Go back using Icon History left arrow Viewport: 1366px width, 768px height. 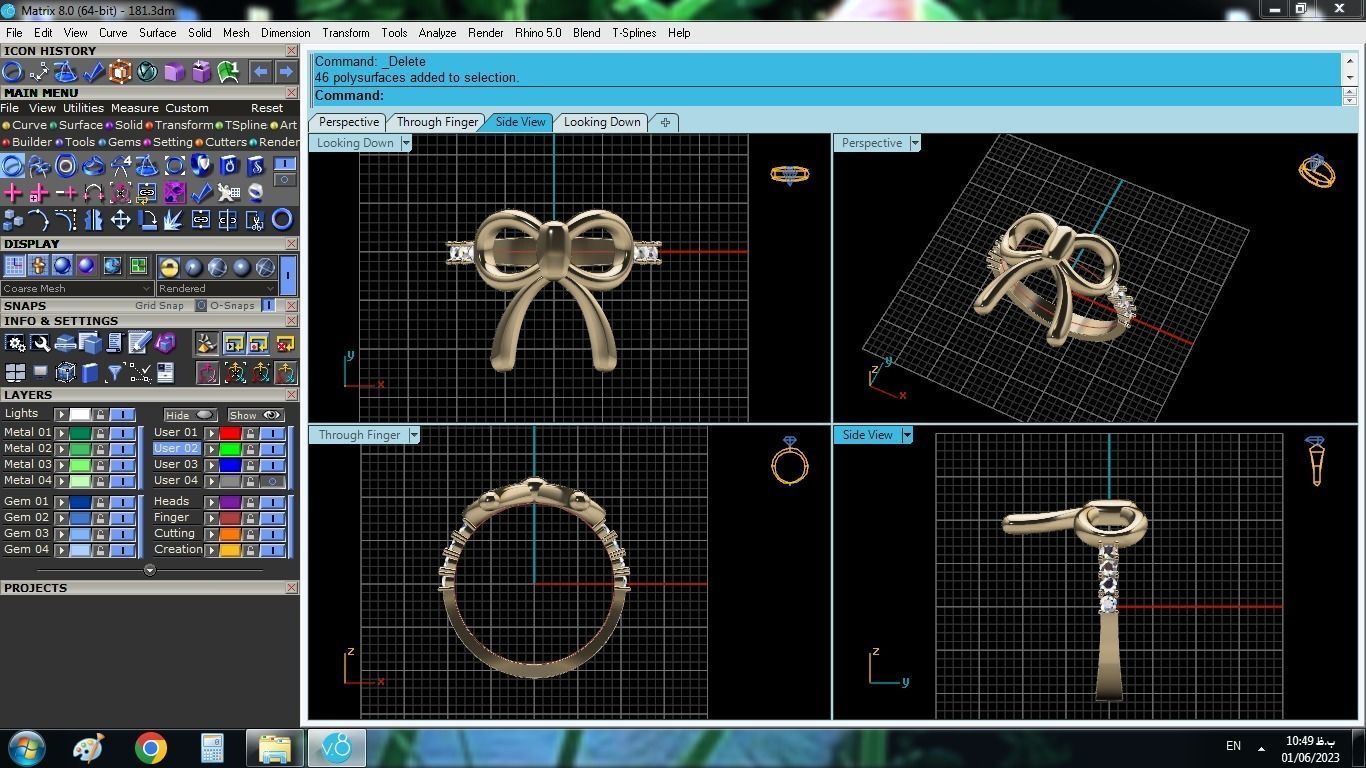tap(260, 72)
